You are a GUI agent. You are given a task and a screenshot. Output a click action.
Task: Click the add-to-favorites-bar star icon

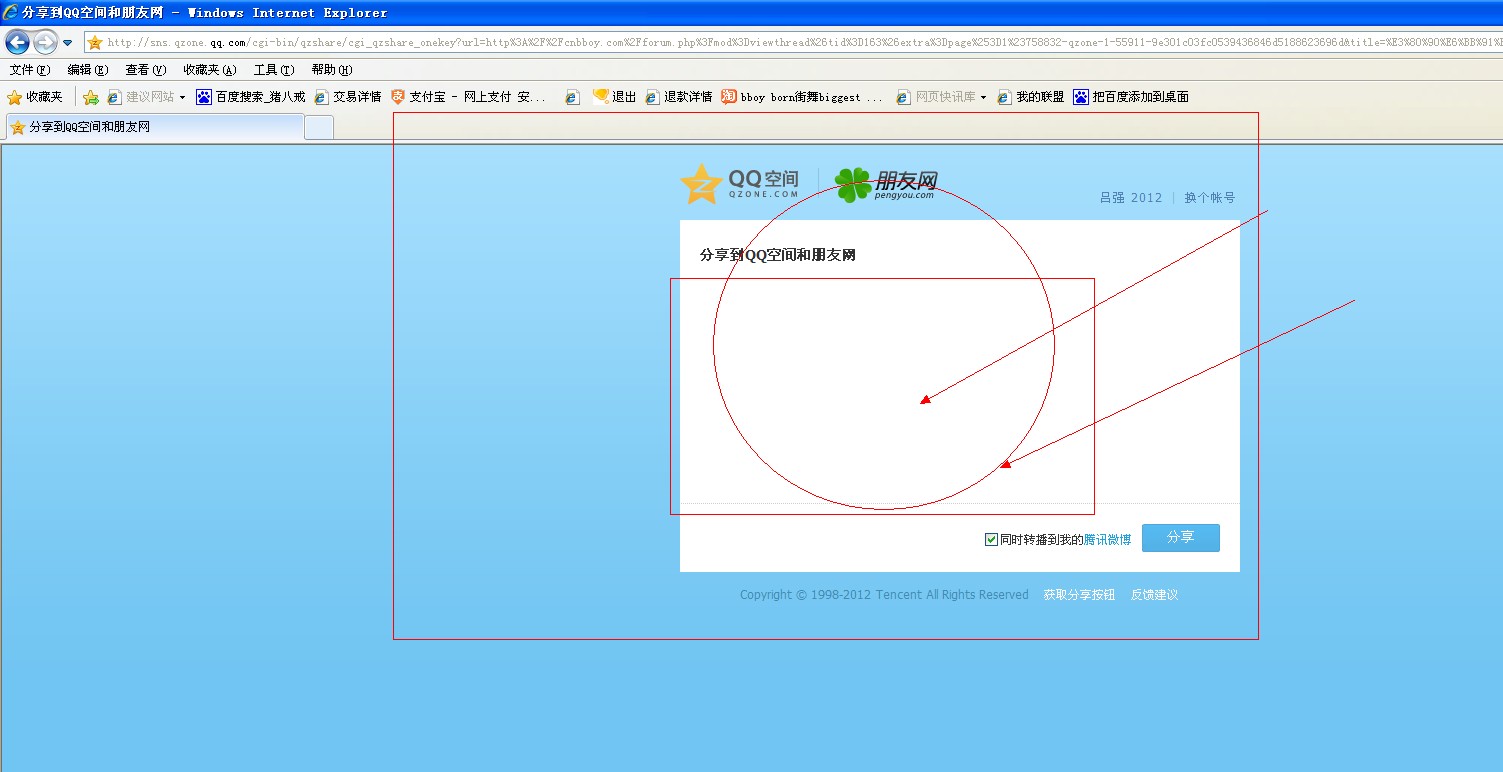pos(90,97)
